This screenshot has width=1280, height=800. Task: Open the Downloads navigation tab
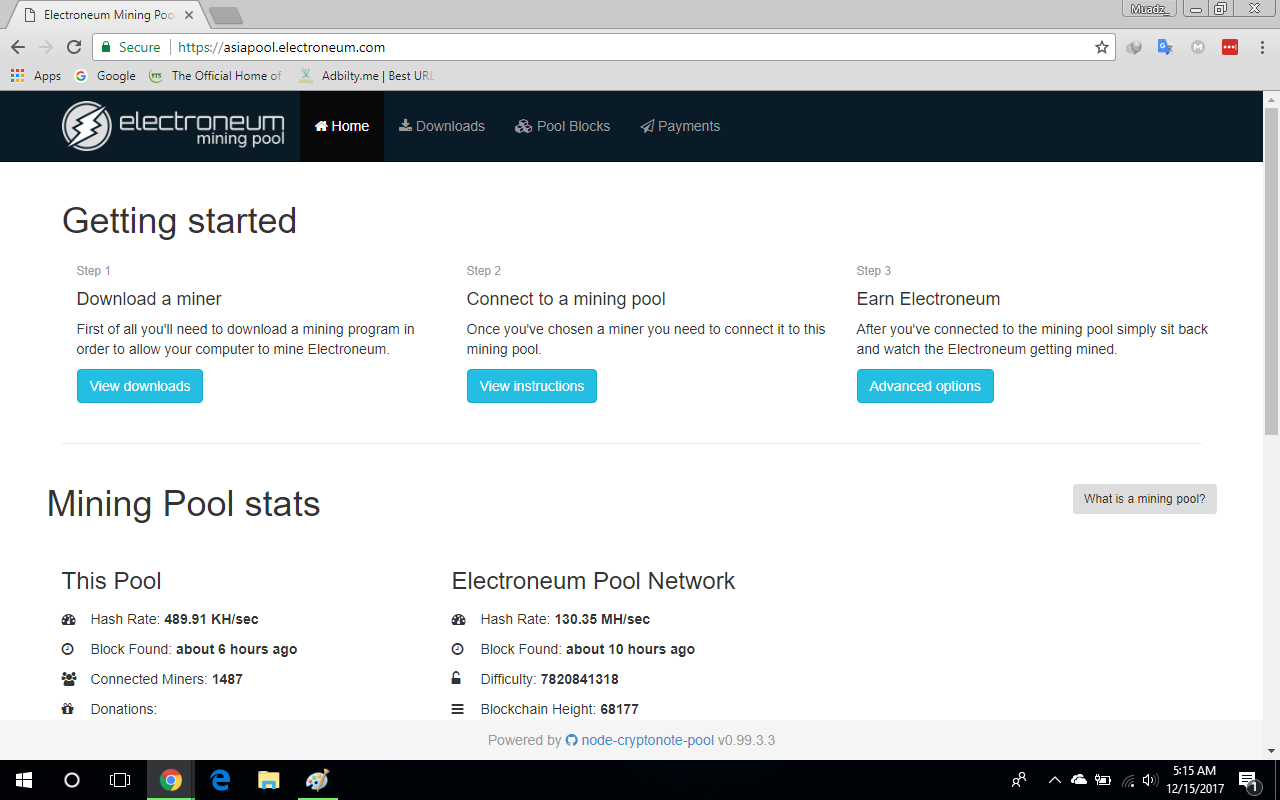(442, 126)
